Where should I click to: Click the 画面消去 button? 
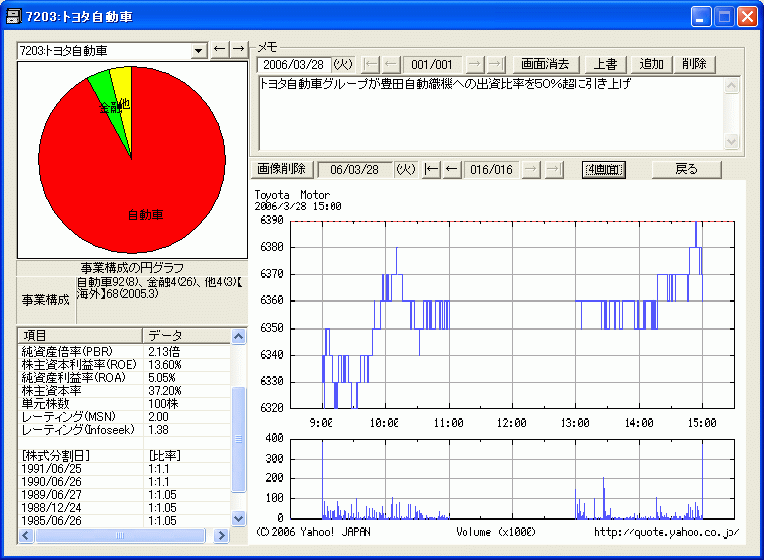point(544,64)
